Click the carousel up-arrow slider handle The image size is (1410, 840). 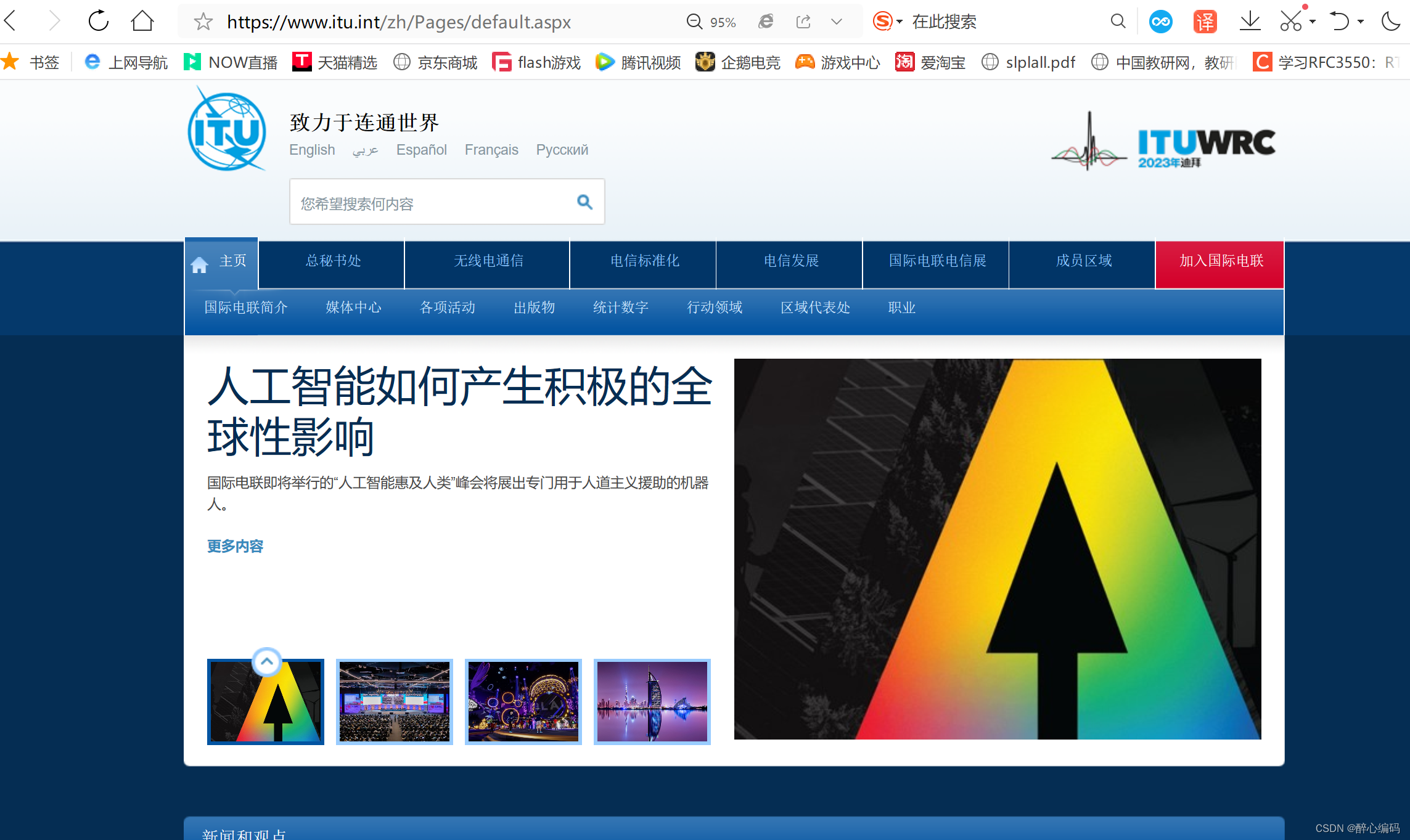pos(267,662)
